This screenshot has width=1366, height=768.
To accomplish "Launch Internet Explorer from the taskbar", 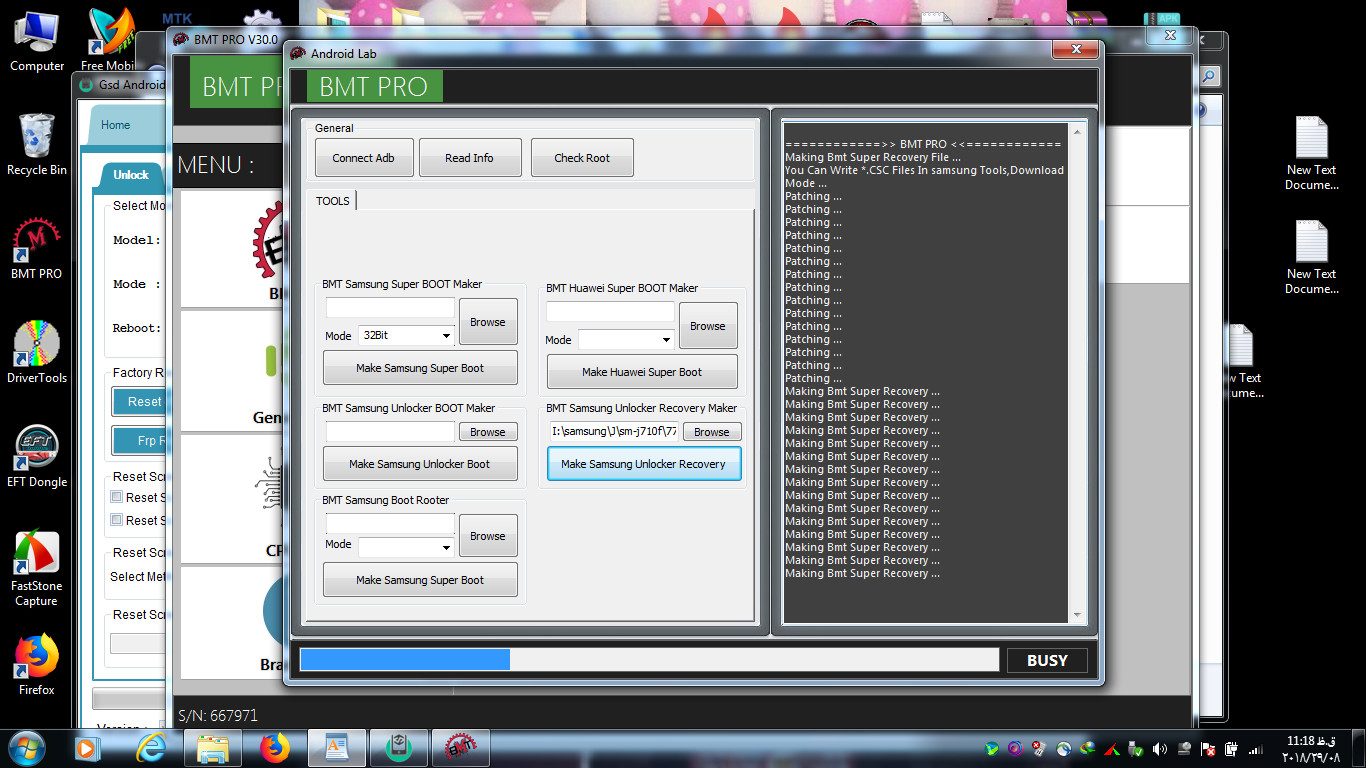I will pos(151,747).
